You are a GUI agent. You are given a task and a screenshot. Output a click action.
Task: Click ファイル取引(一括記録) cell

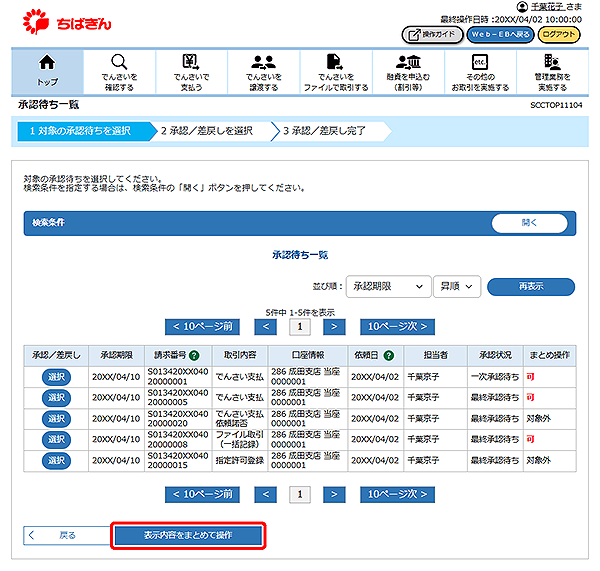(240, 439)
